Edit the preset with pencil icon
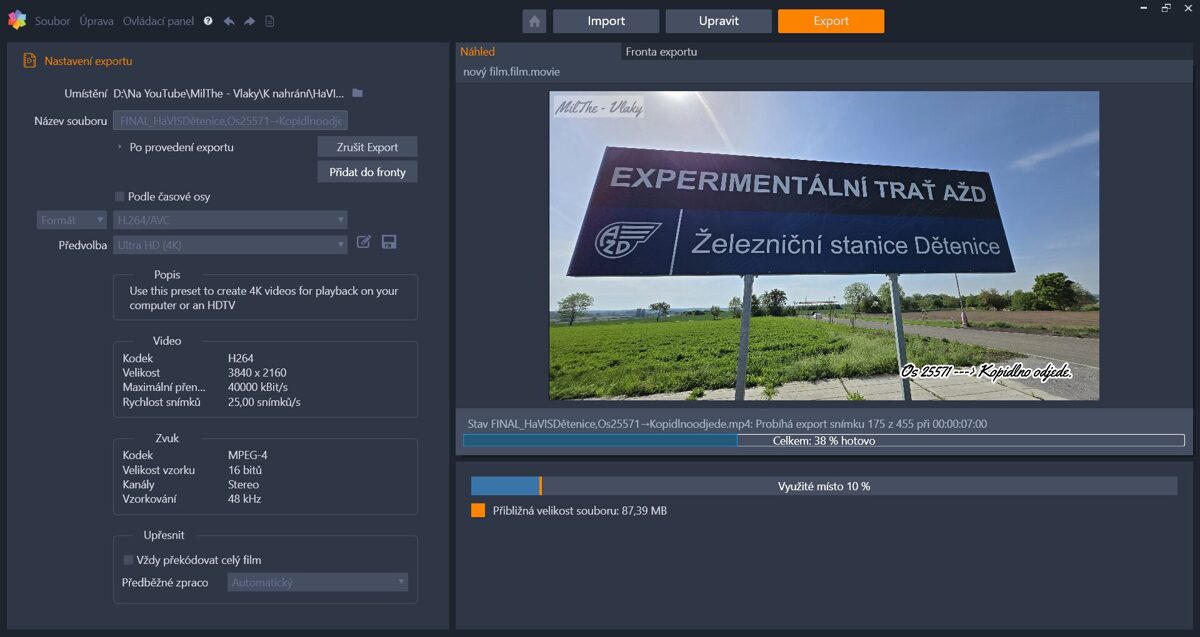The image size is (1200, 637). (364, 242)
